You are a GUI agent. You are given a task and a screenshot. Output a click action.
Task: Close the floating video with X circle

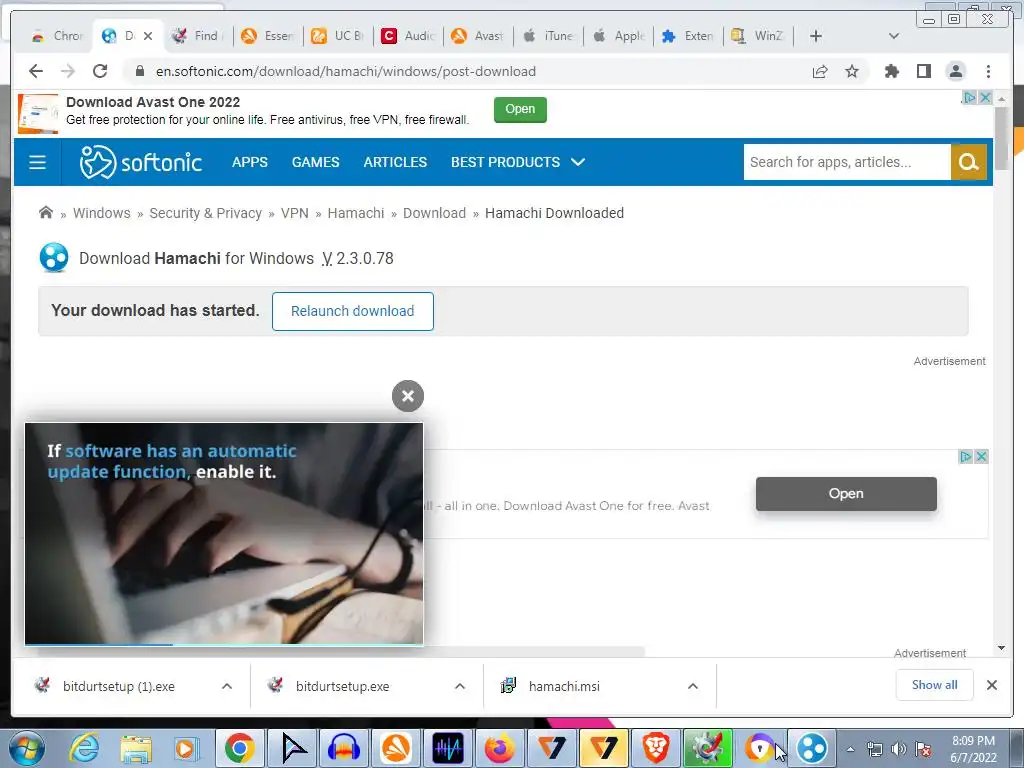408,396
